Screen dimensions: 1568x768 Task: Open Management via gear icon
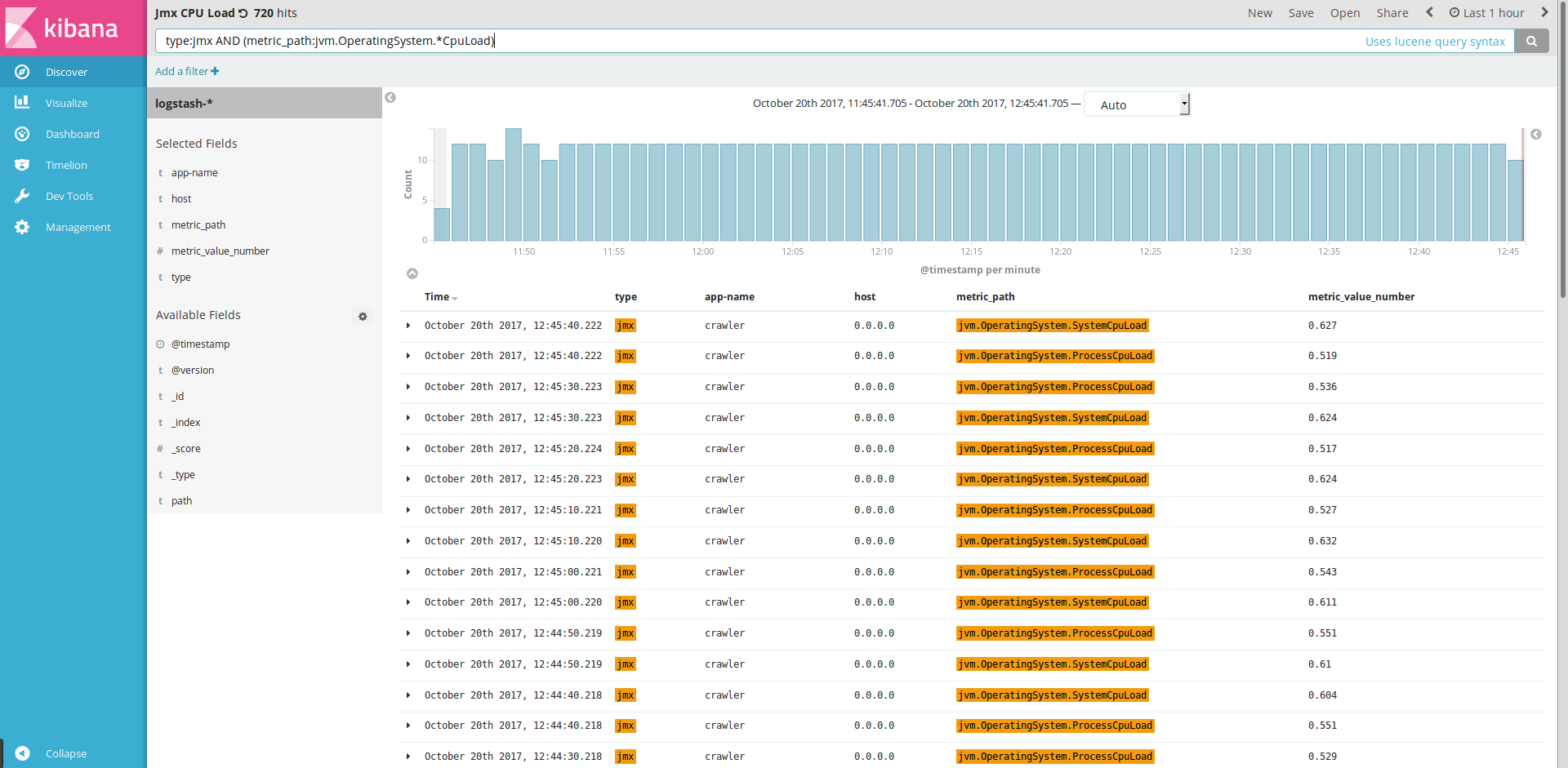point(22,227)
